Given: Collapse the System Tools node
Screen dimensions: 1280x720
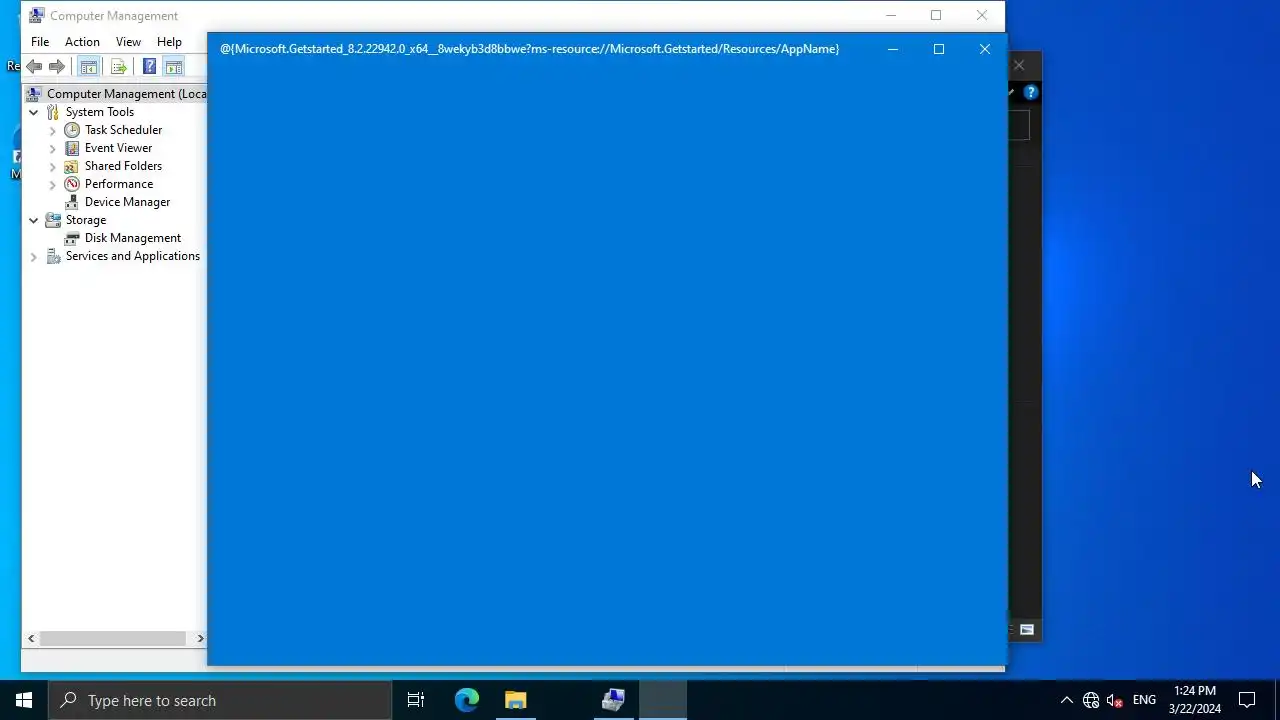Looking at the screenshot, I should click(x=34, y=112).
